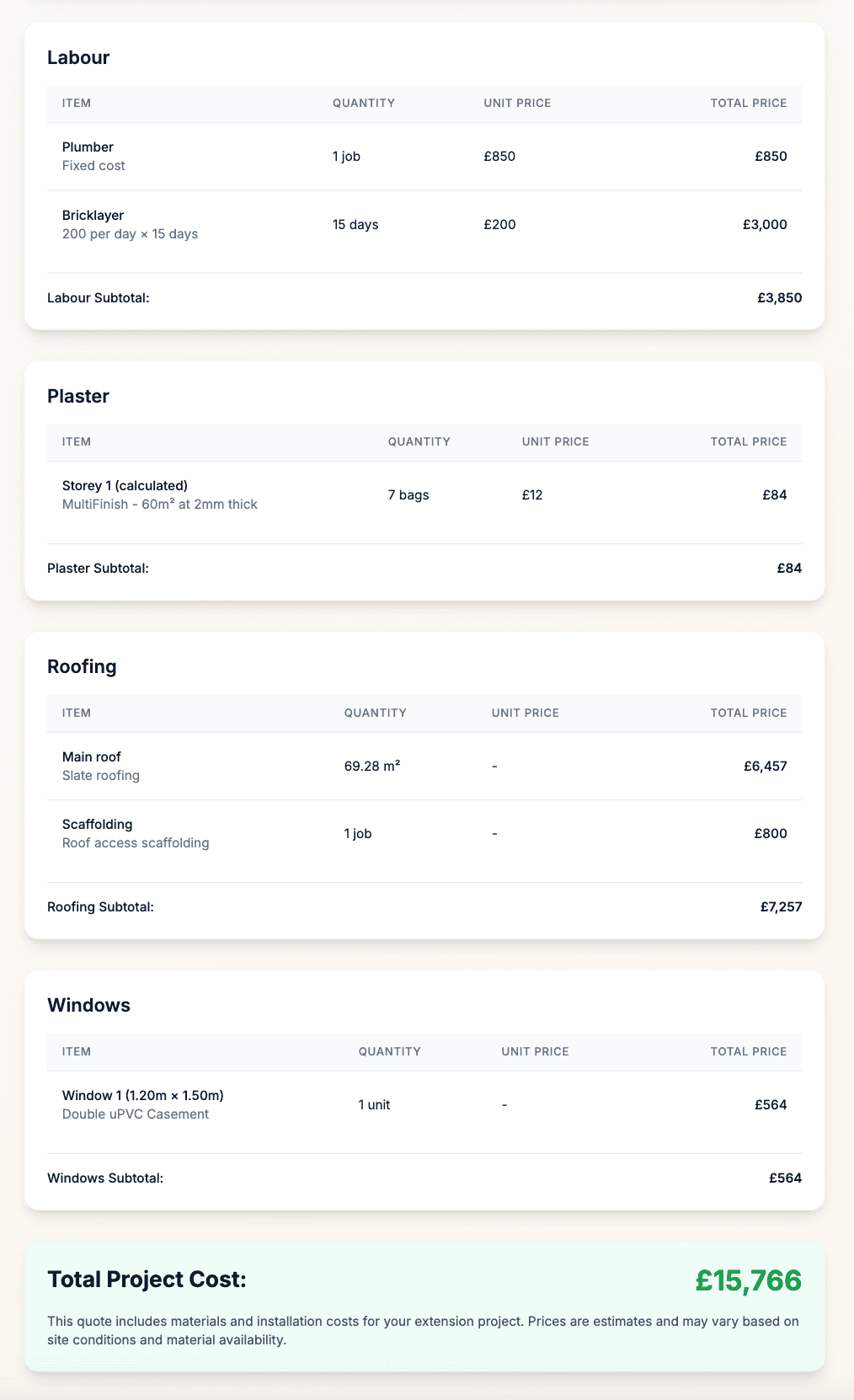Select the green £15,766 total amount
Viewport: 854px width, 1400px height.
[x=748, y=1280]
